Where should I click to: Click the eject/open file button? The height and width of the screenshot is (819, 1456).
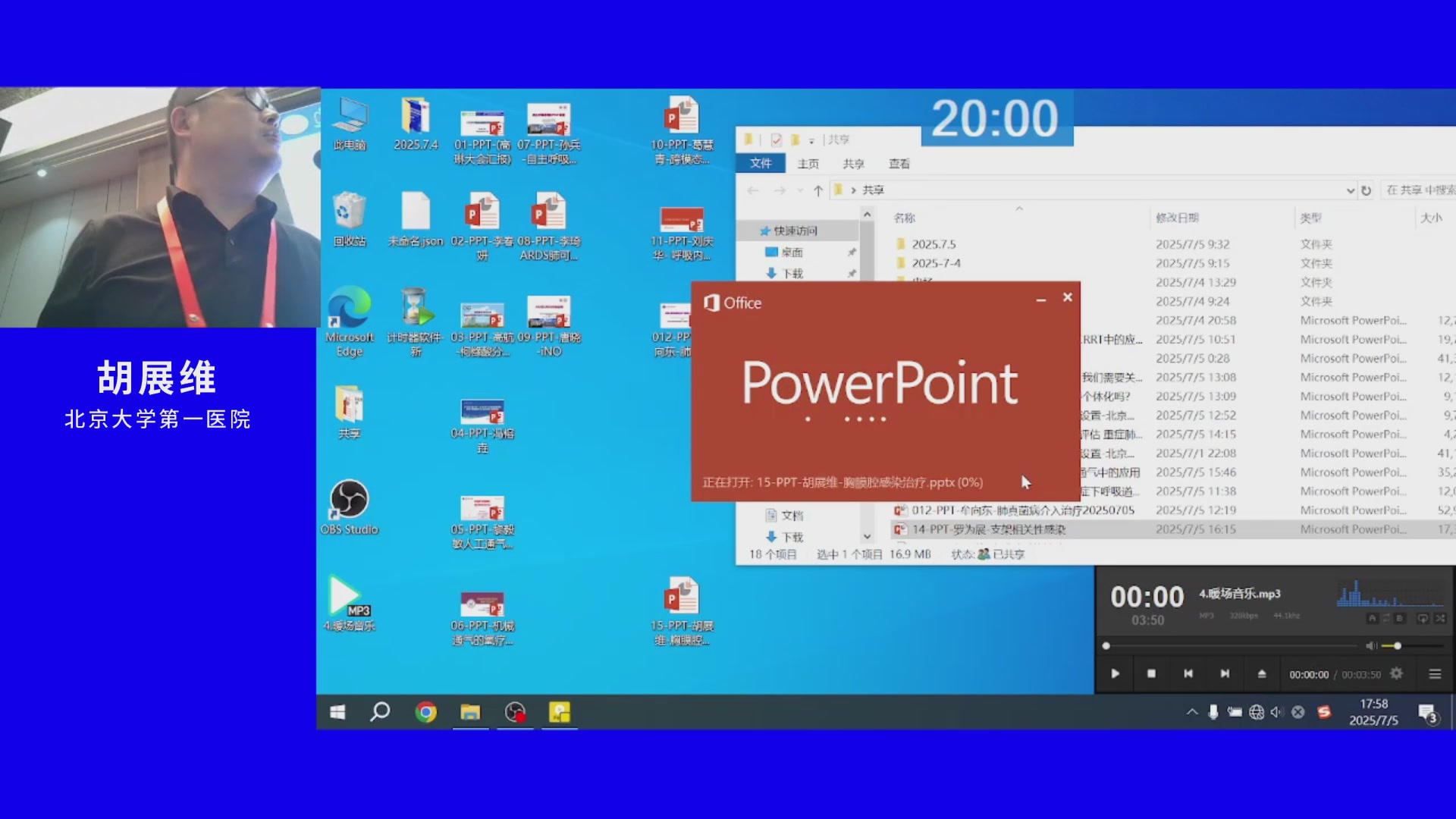click(1262, 673)
